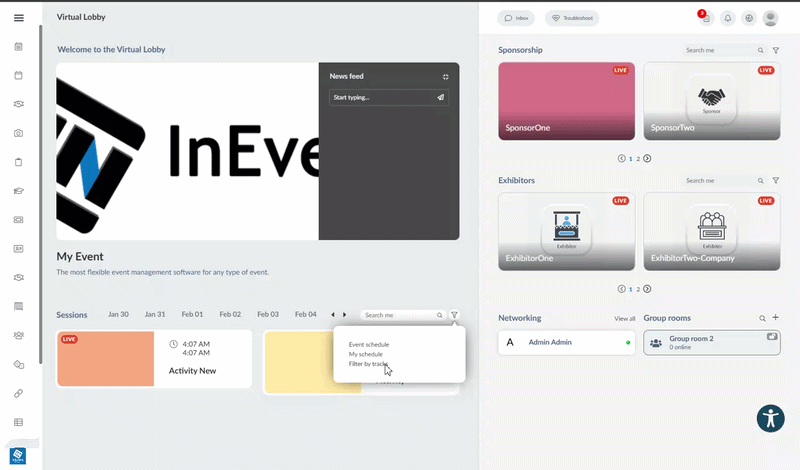Image resolution: width=800 pixels, height=470 pixels.
Task: Toggle the Sessions filter funnel dropdown
Action: tap(454, 315)
